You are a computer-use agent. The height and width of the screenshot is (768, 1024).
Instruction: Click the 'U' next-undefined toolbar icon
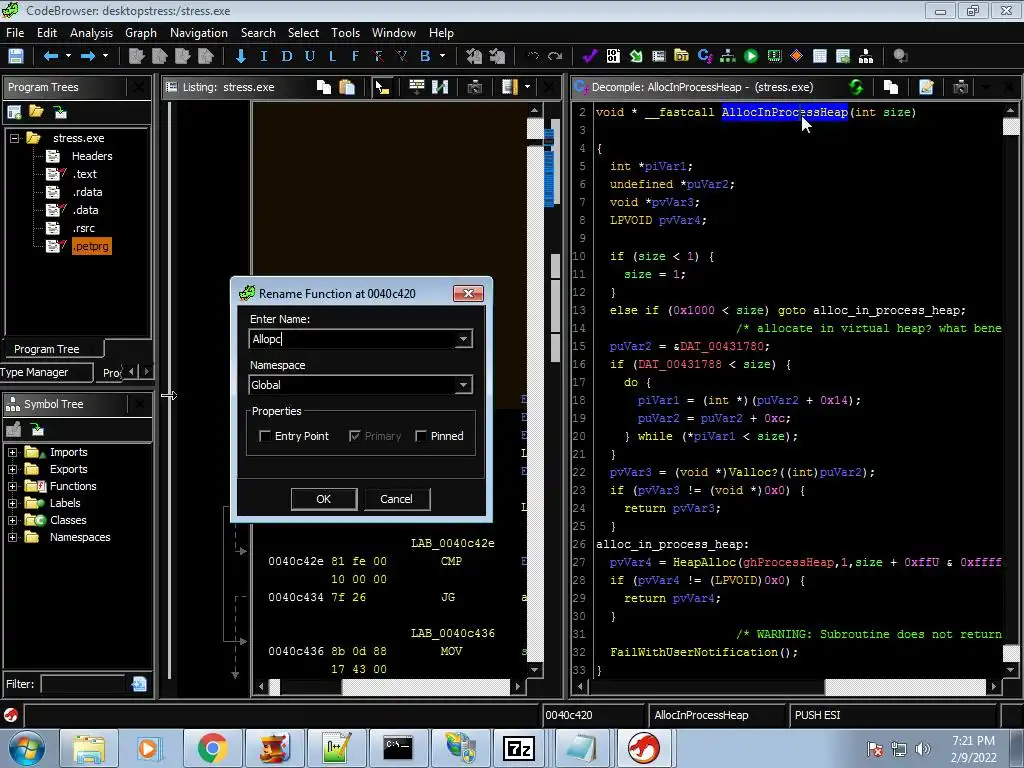pos(310,56)
